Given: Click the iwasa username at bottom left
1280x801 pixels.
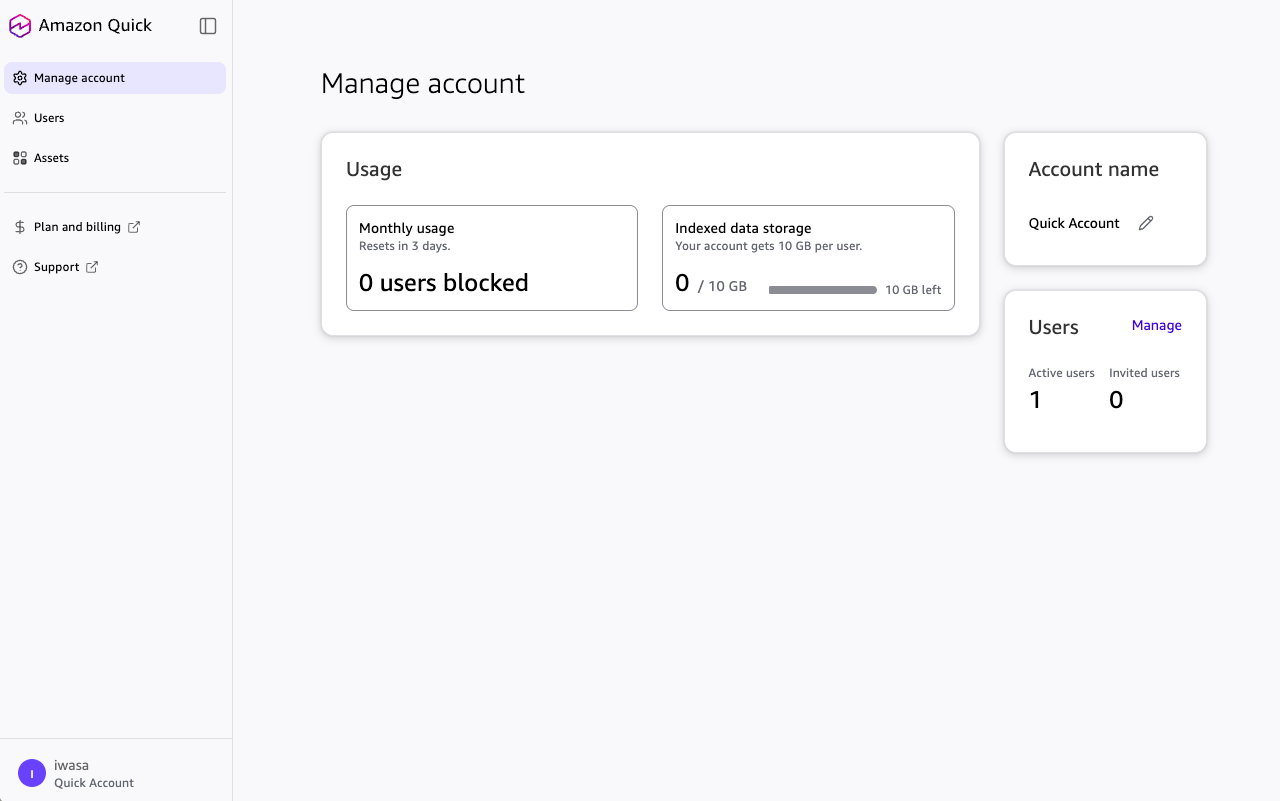Looking at the screenshot, I should point(71,765).
